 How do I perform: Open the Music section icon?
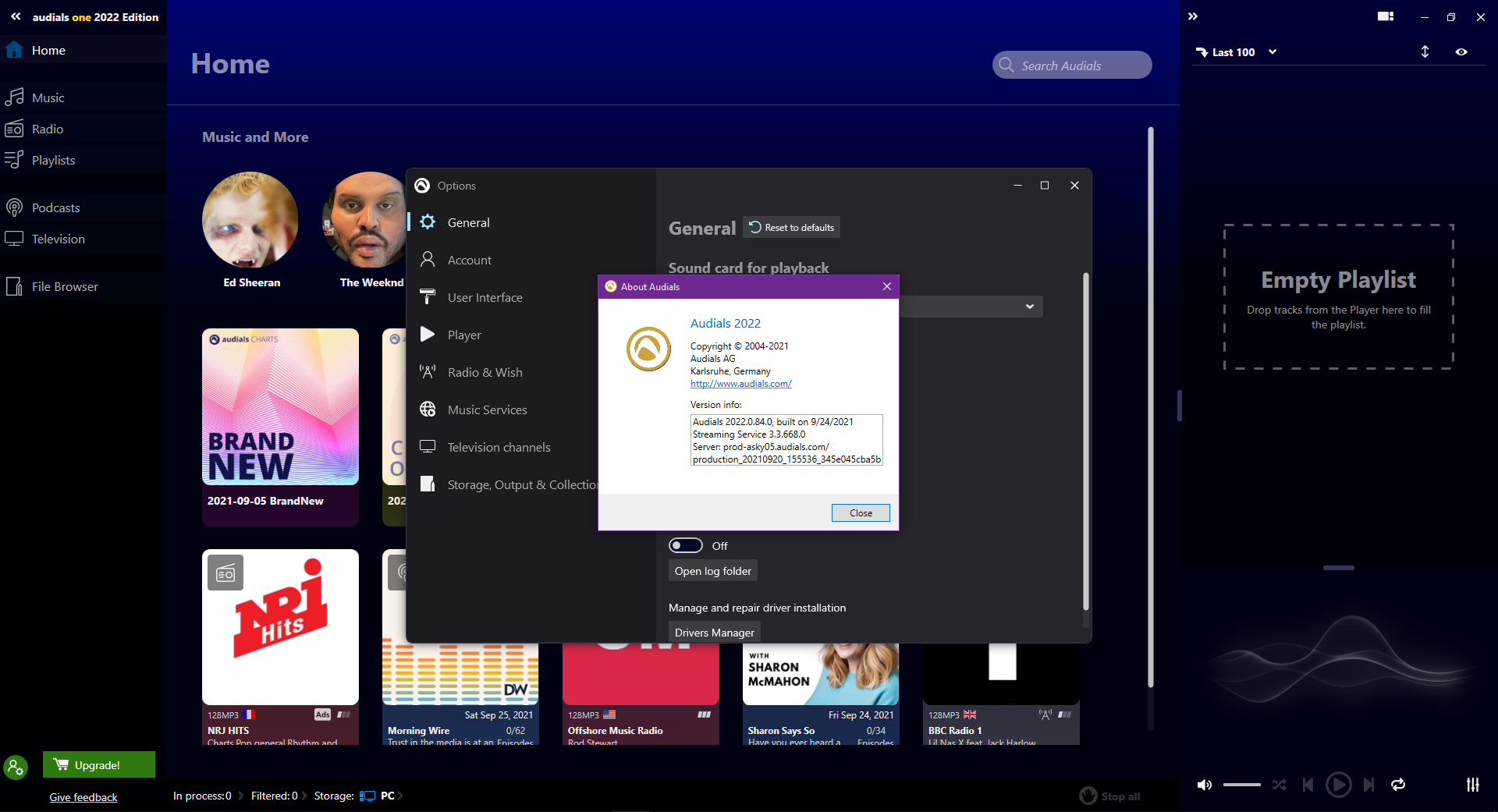pos(14,98)
